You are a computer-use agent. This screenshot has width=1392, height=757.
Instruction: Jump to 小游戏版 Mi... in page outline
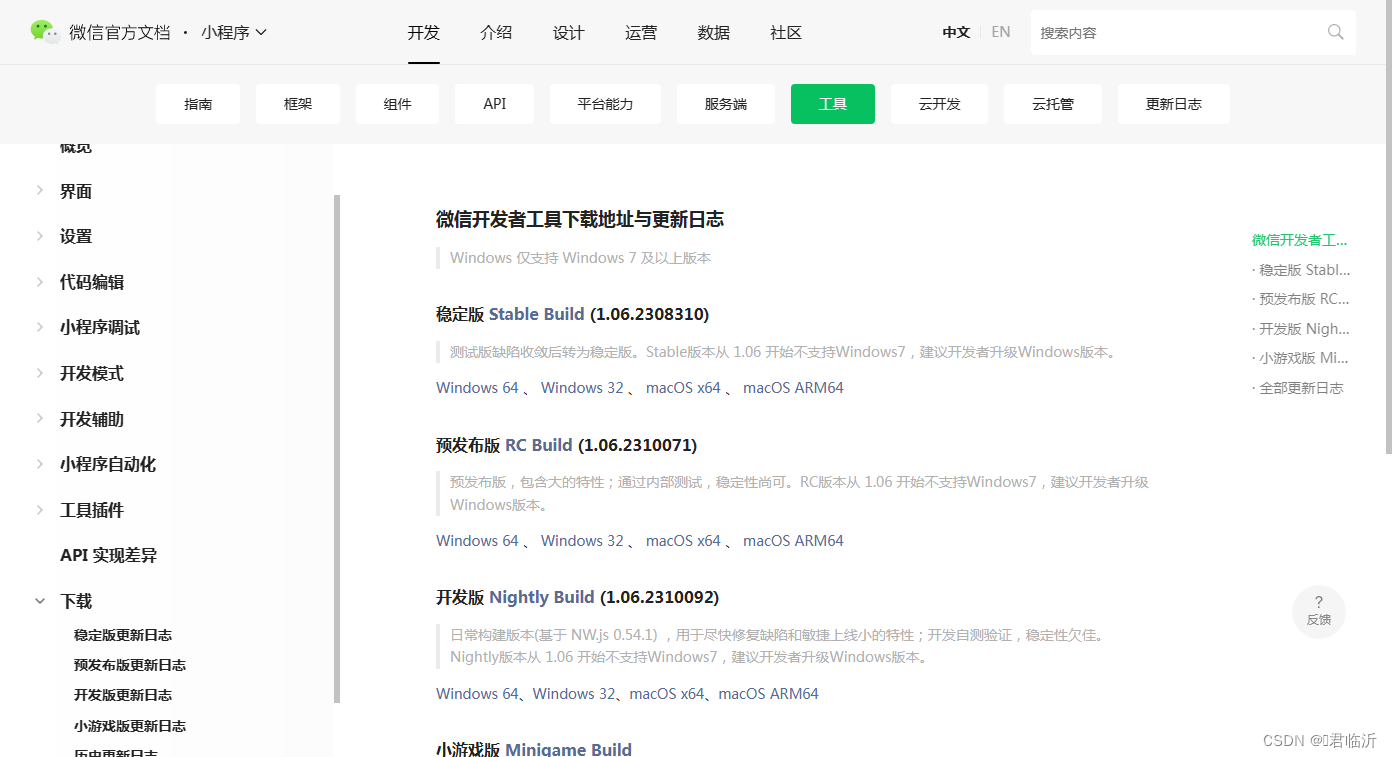(1301, 358)
